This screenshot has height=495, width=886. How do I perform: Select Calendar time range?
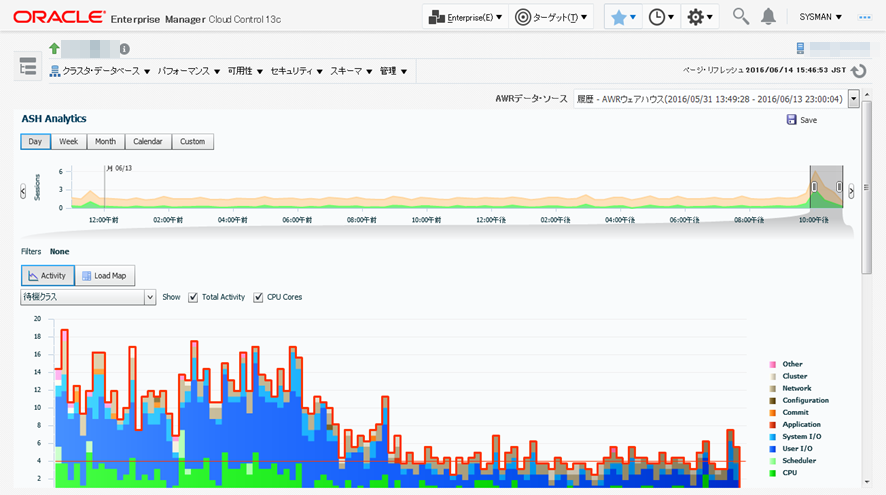pos(147,141)
